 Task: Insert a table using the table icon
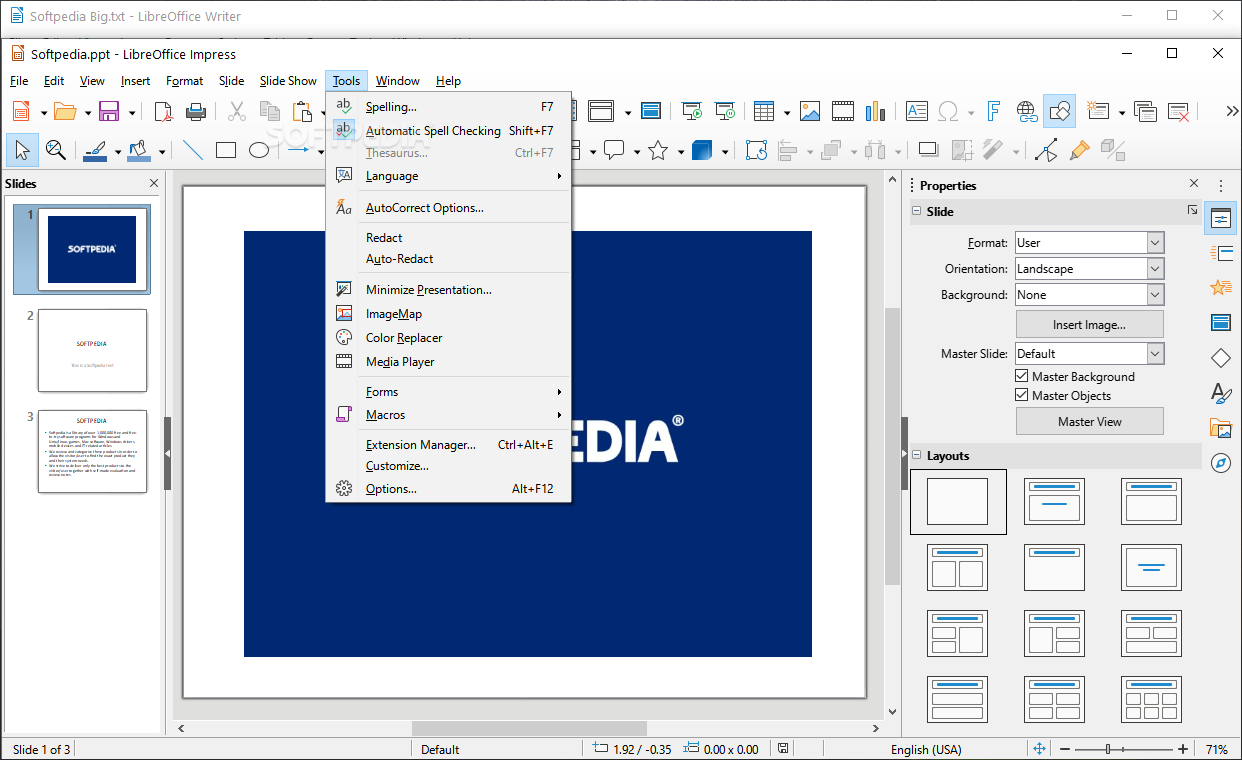(764, 111)
